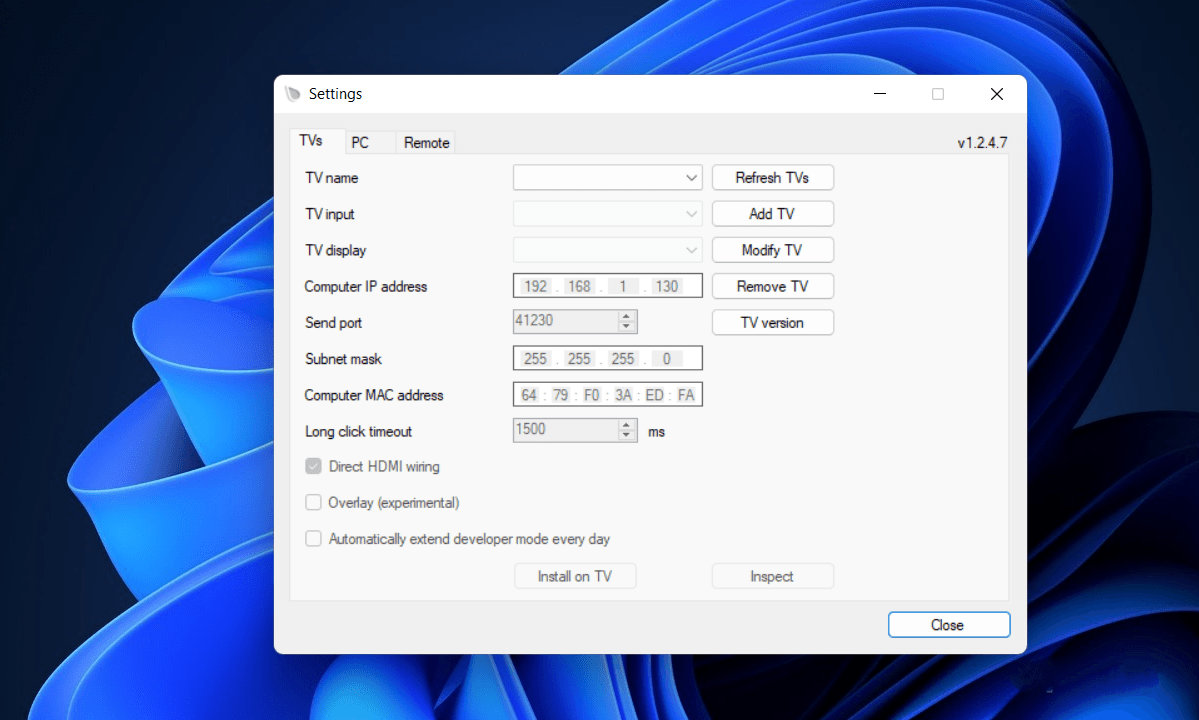Click the Add TV button

772,214
